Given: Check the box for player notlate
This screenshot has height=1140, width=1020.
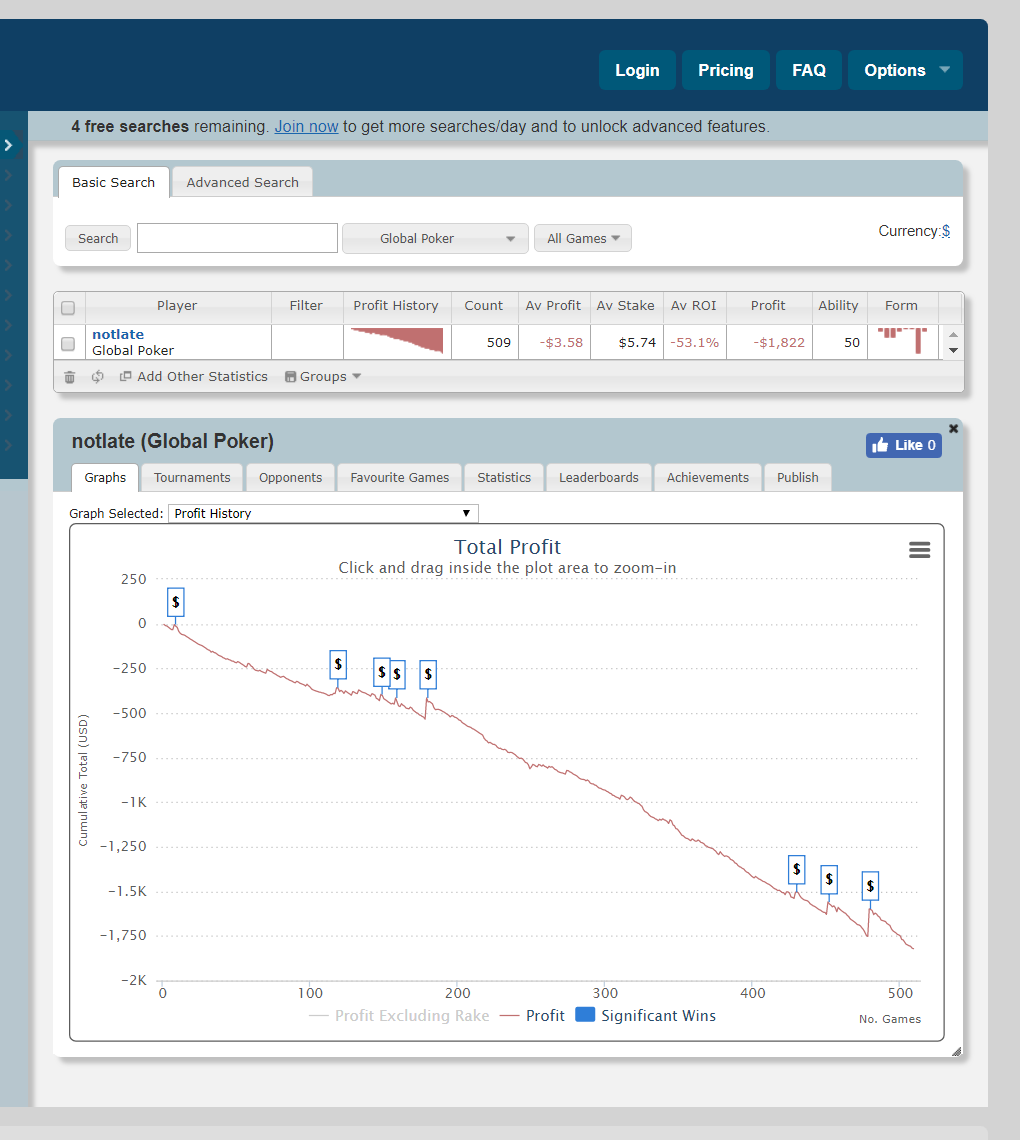Looking at the screenshot, I should click(68, 343).
